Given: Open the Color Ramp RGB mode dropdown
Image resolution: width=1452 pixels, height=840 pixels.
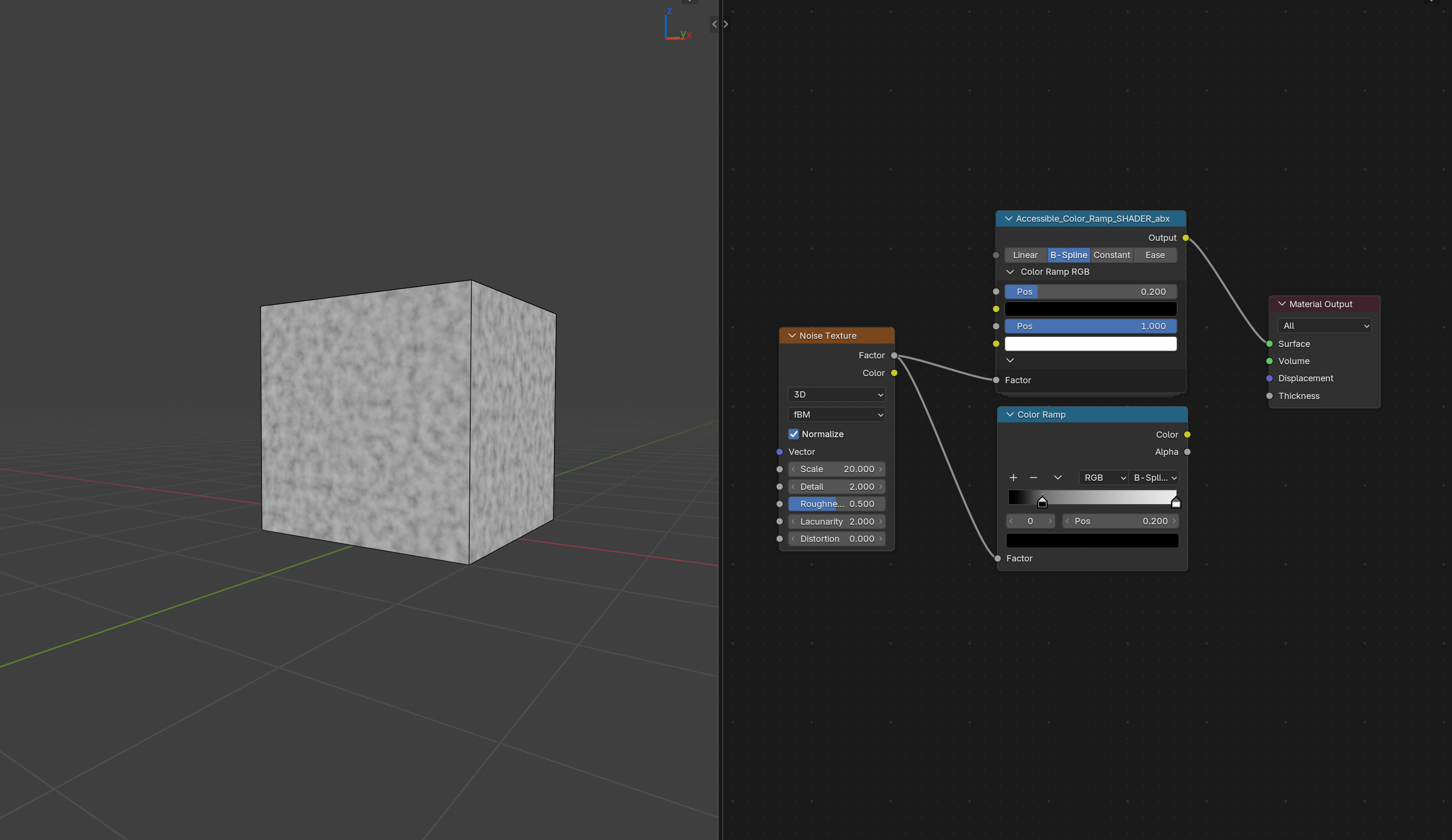Looking at the screenshot, I should coord(1103,478).
